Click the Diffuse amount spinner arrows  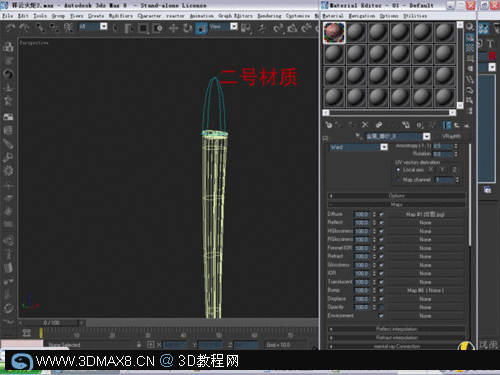[x=374, y=214]
